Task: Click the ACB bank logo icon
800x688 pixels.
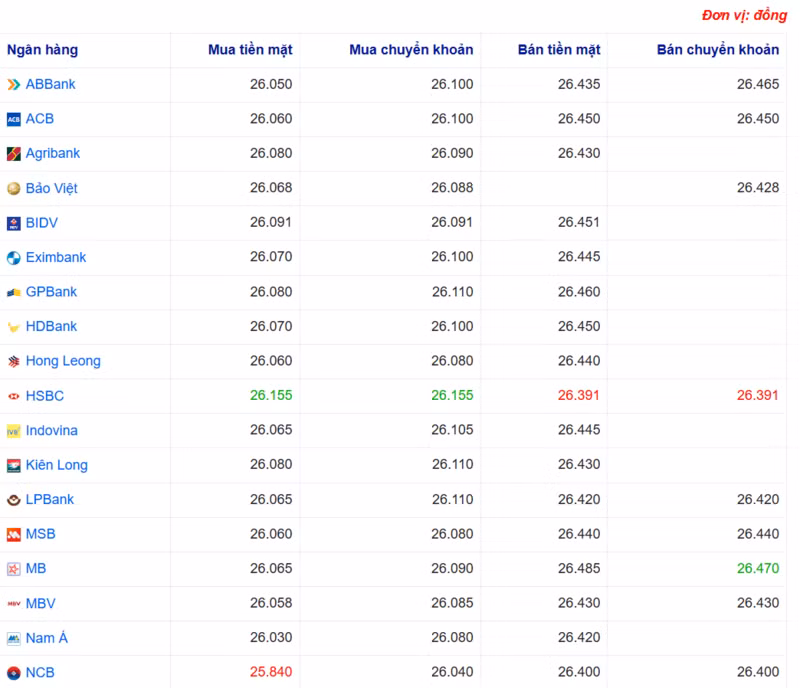Action: click(14, 119)
